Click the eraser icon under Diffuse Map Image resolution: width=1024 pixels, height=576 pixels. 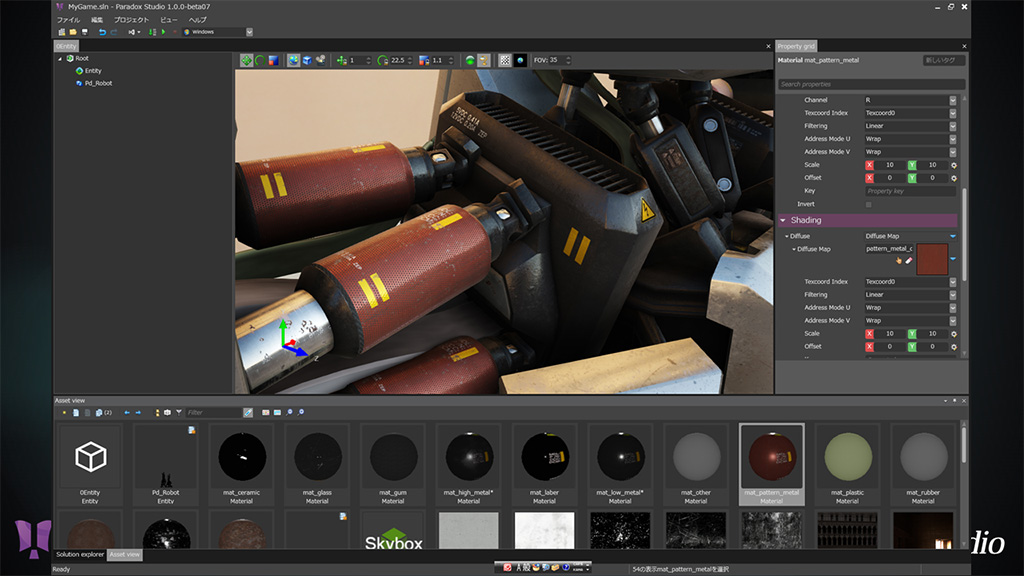[910, 260]
